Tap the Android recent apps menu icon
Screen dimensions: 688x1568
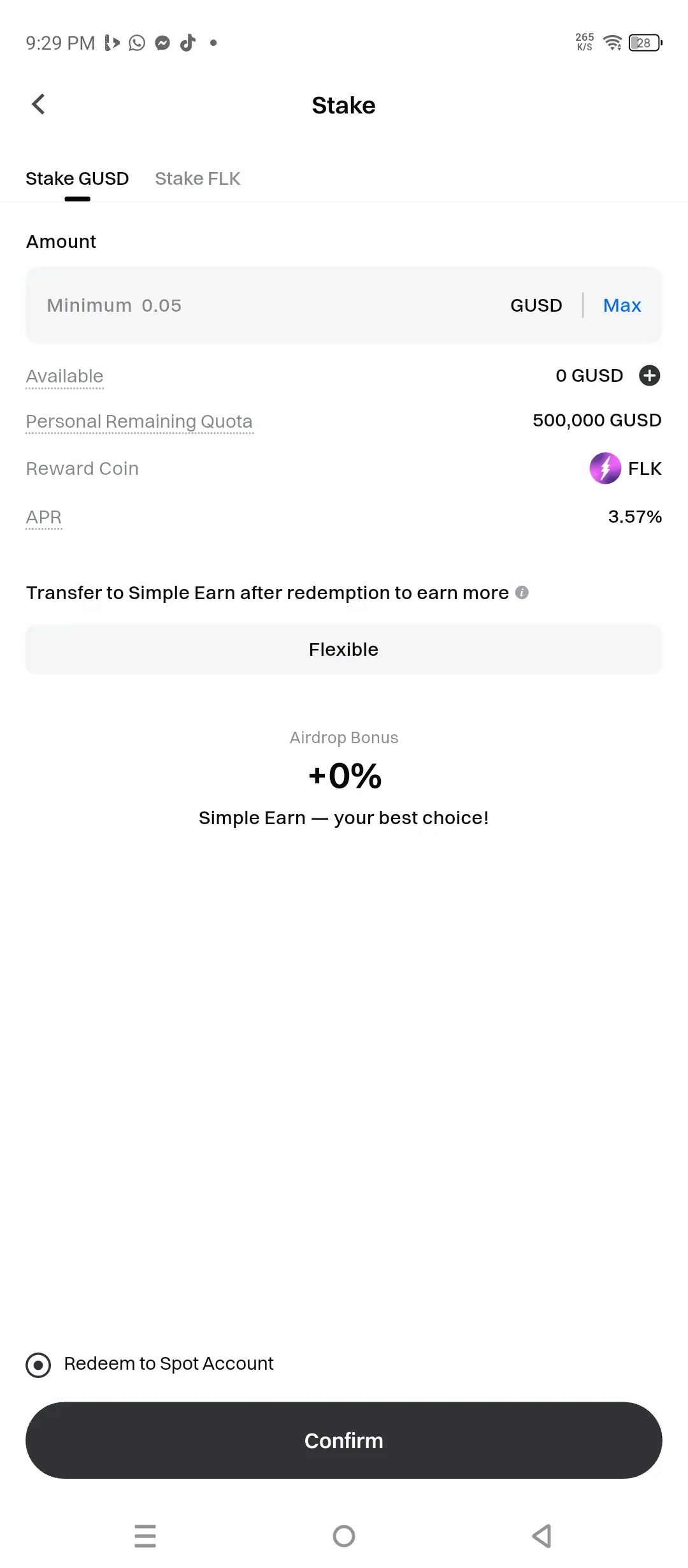click(145, 1536)
